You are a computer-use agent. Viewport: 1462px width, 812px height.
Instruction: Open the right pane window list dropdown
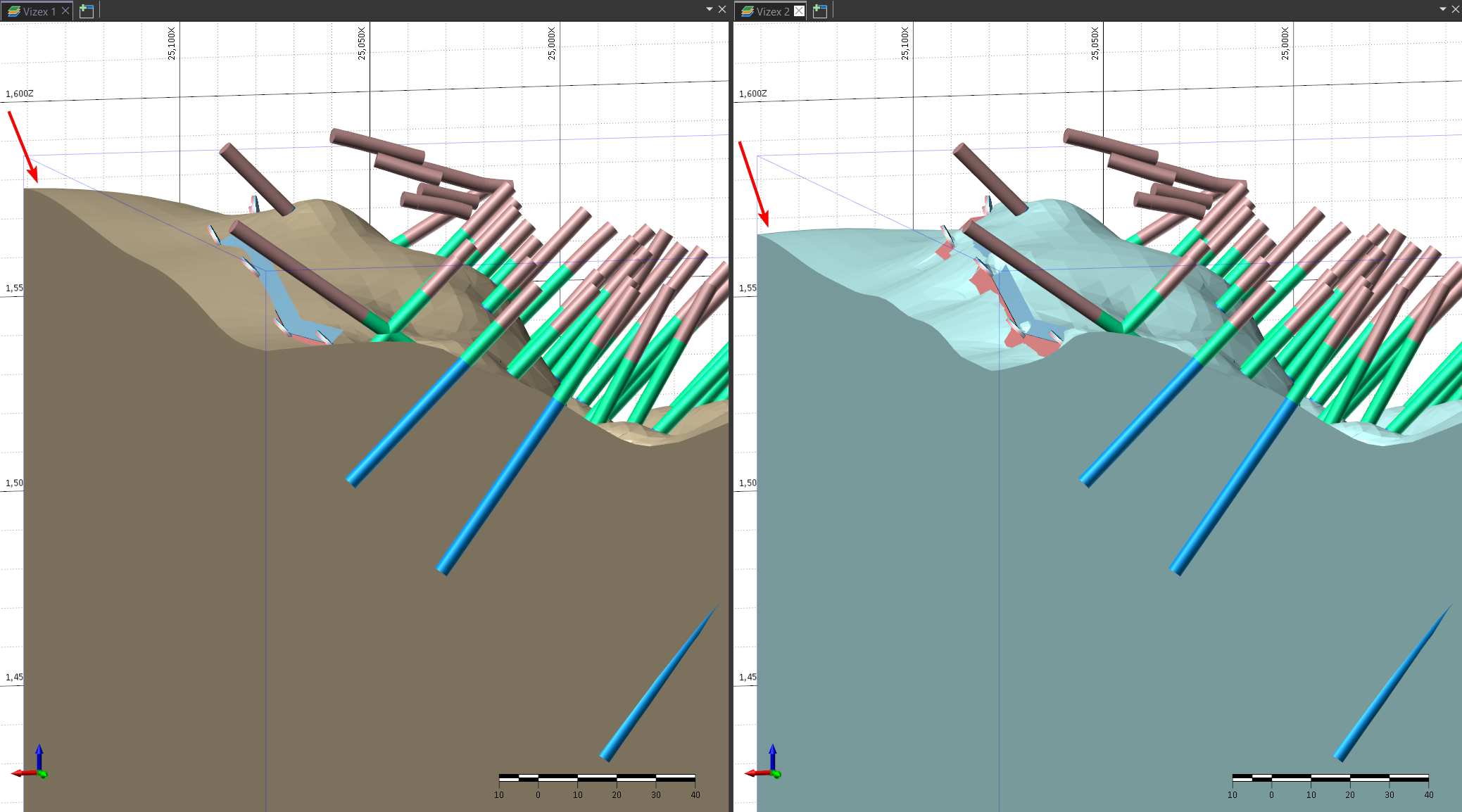(1442, 9)
